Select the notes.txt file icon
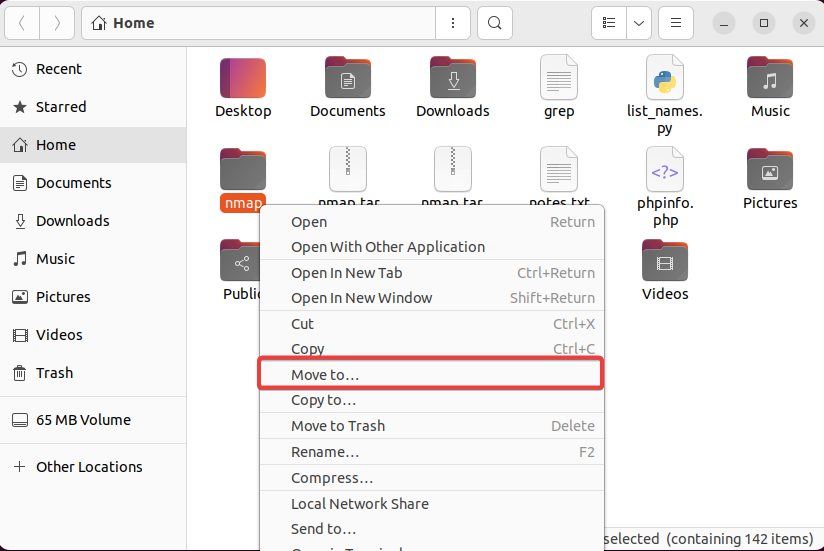824x551 pixels. 559,170
